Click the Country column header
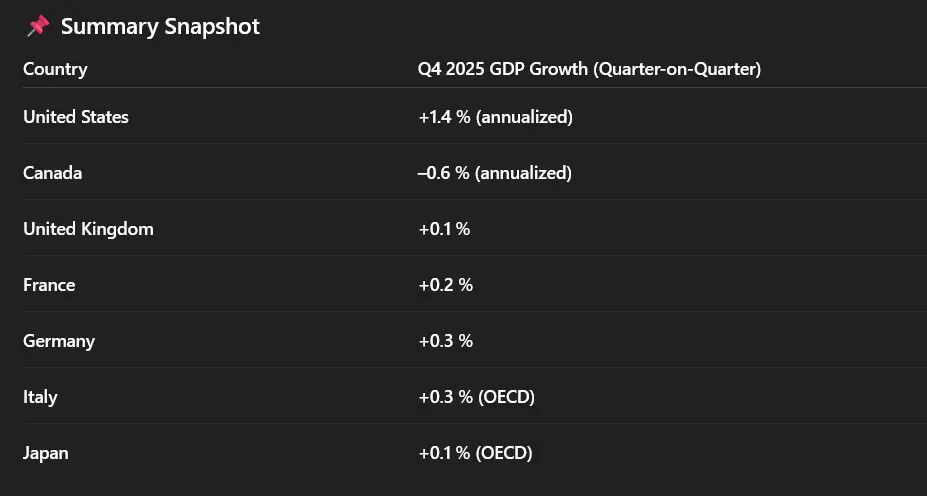 click(x=55, y=69)
